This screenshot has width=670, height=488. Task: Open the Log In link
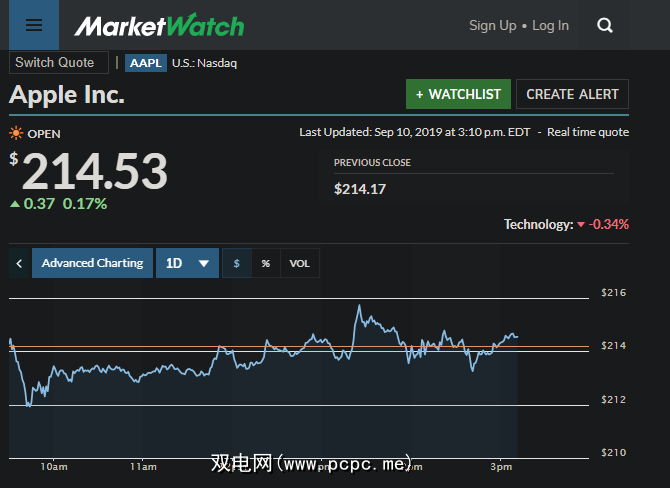[550, 25]
